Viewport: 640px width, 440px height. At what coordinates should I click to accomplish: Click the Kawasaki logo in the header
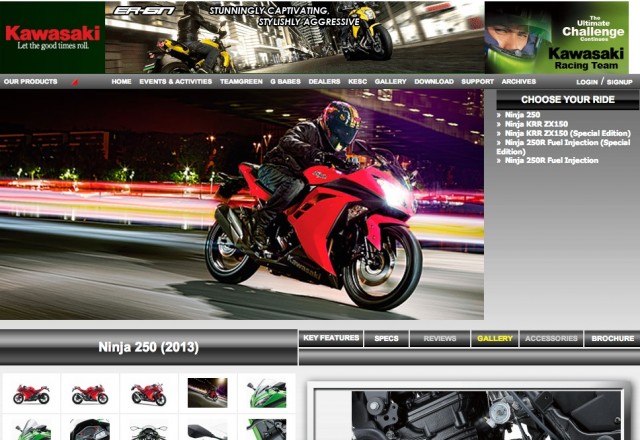52,37
